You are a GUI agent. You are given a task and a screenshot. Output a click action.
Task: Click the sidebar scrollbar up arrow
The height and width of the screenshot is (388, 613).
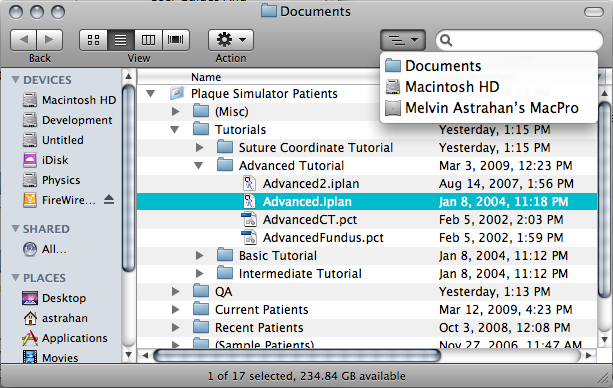[x=128, y=77]
